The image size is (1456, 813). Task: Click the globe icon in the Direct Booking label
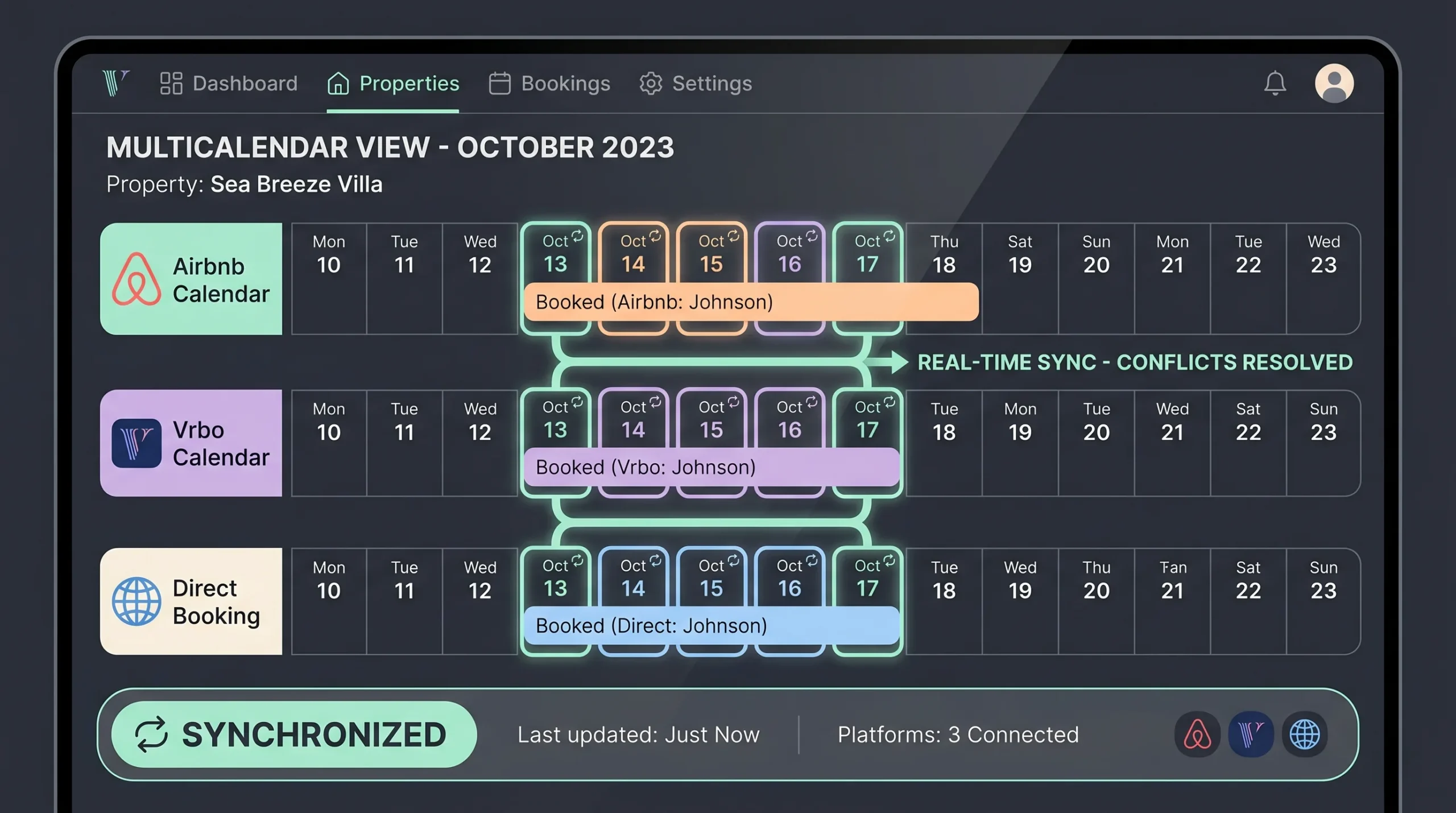pyautogui.click(x=136, y=601)
